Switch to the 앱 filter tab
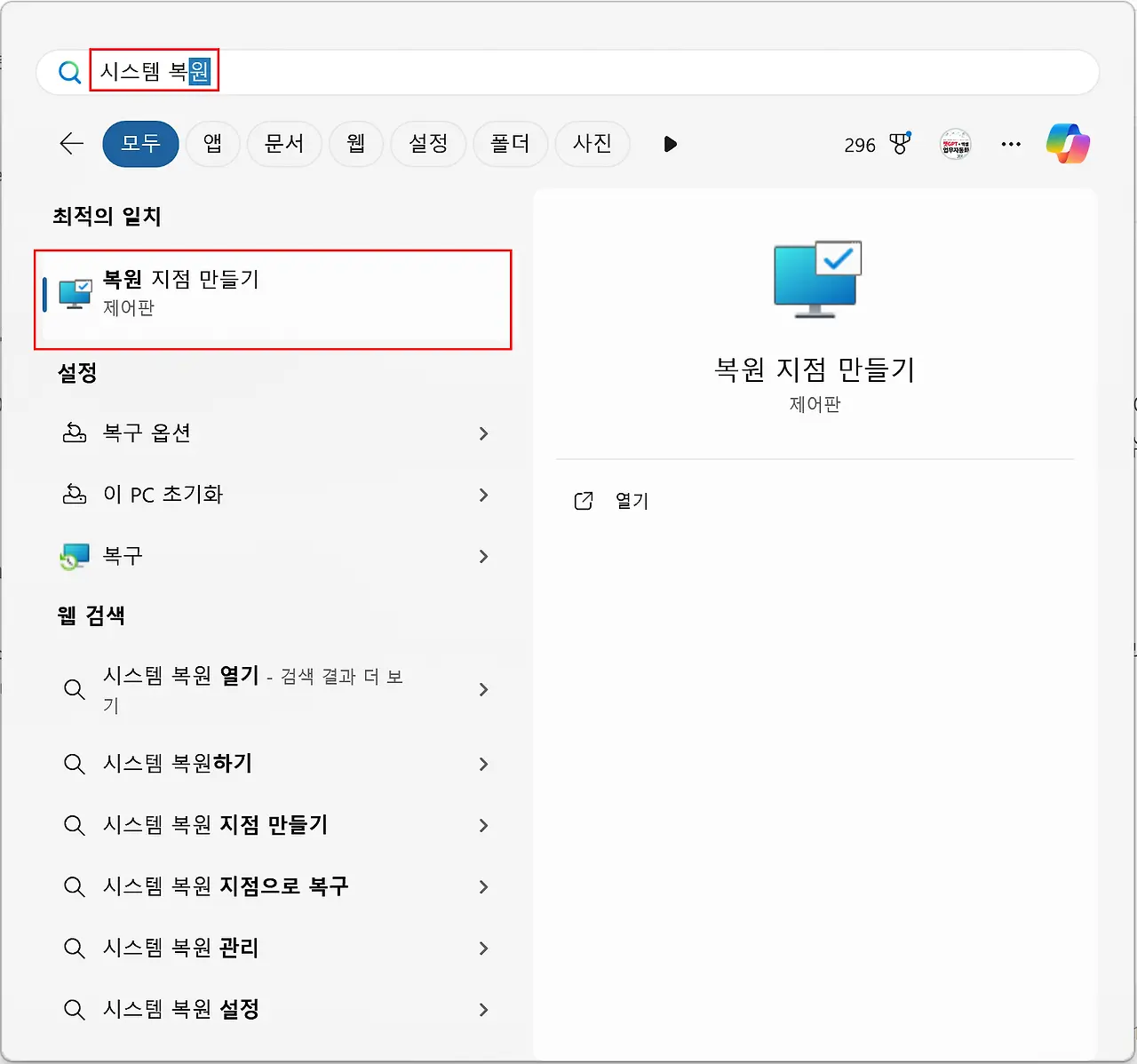Screen dimensions: 1137x1064 [212, 144]
